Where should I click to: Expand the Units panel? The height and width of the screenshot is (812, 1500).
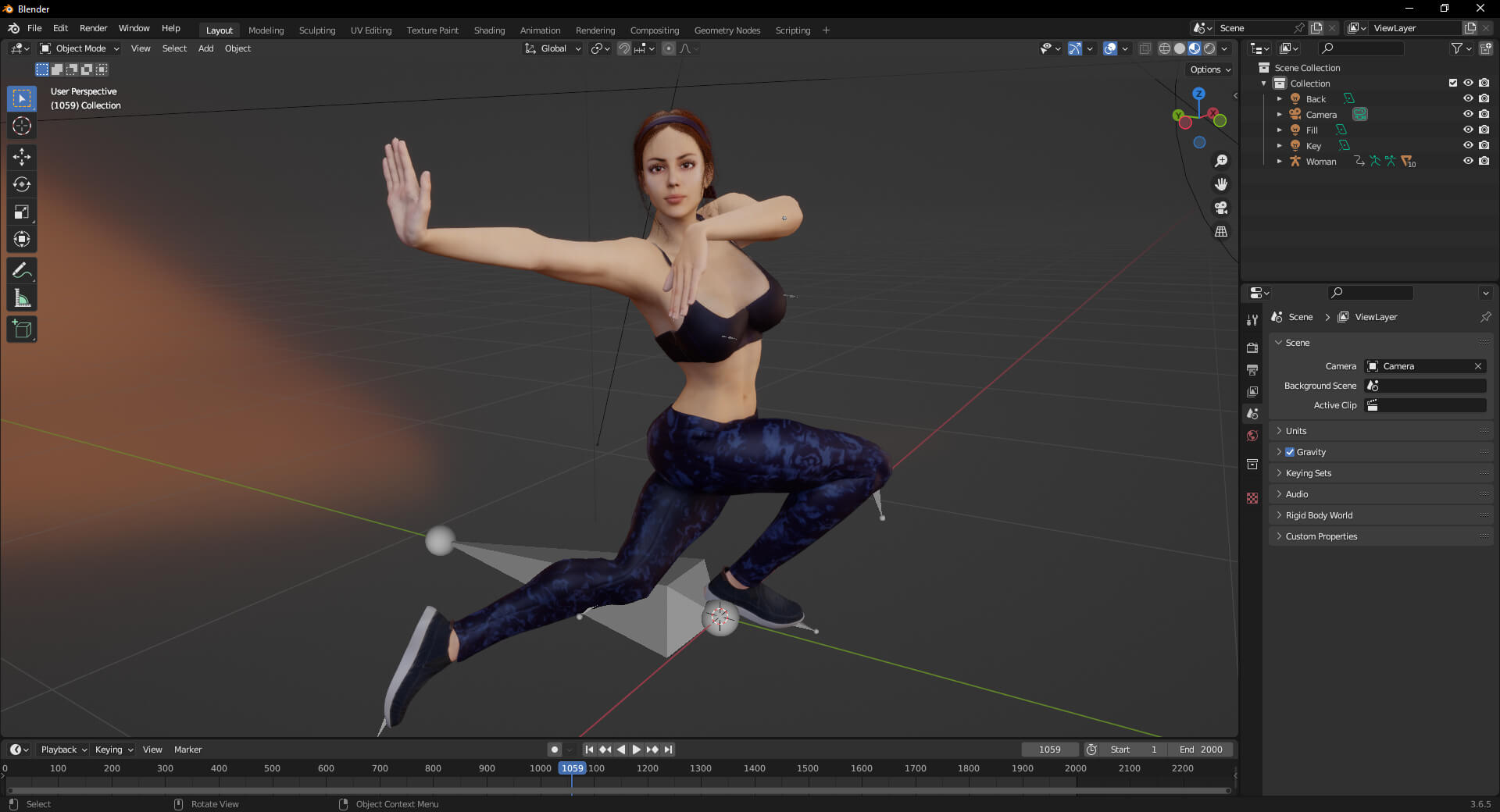pos(1296,431)
